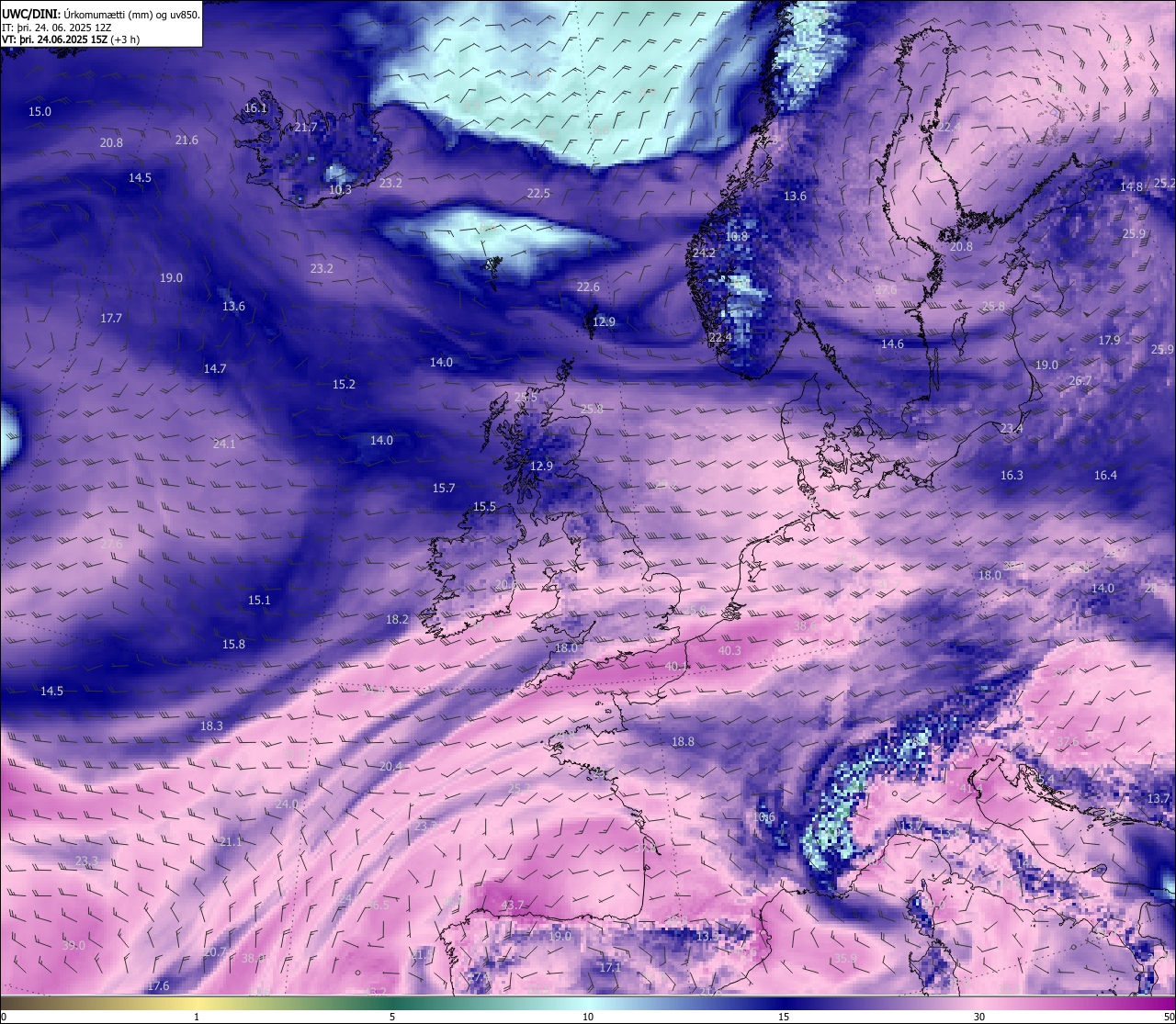Select the 15.8 value label
The width and height of the screenshot is (1176, 1024).
coord(233,645)
